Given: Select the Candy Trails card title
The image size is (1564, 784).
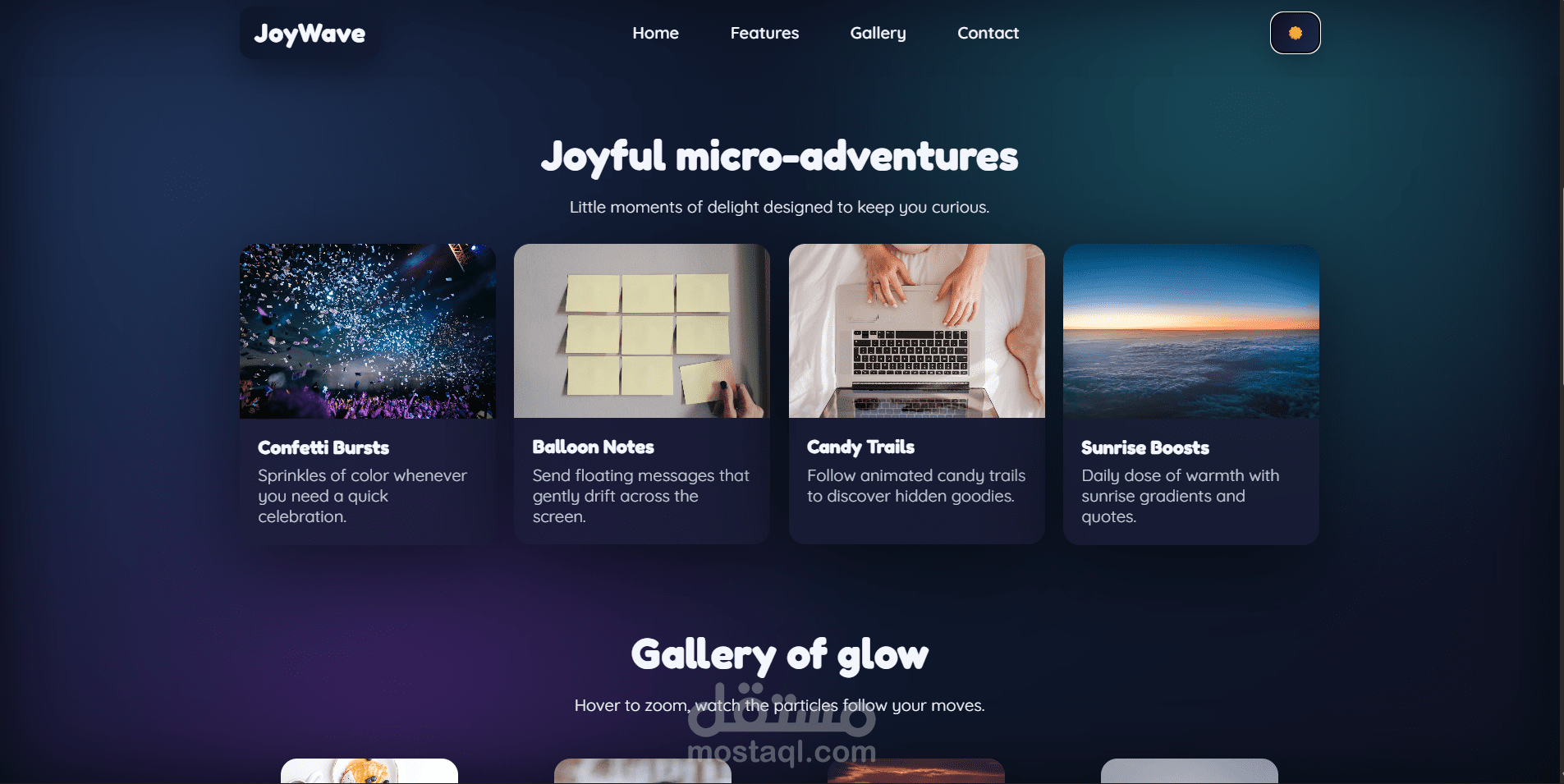Looking at the screenshot, I should pyautogui.click(x=860, y=447).
